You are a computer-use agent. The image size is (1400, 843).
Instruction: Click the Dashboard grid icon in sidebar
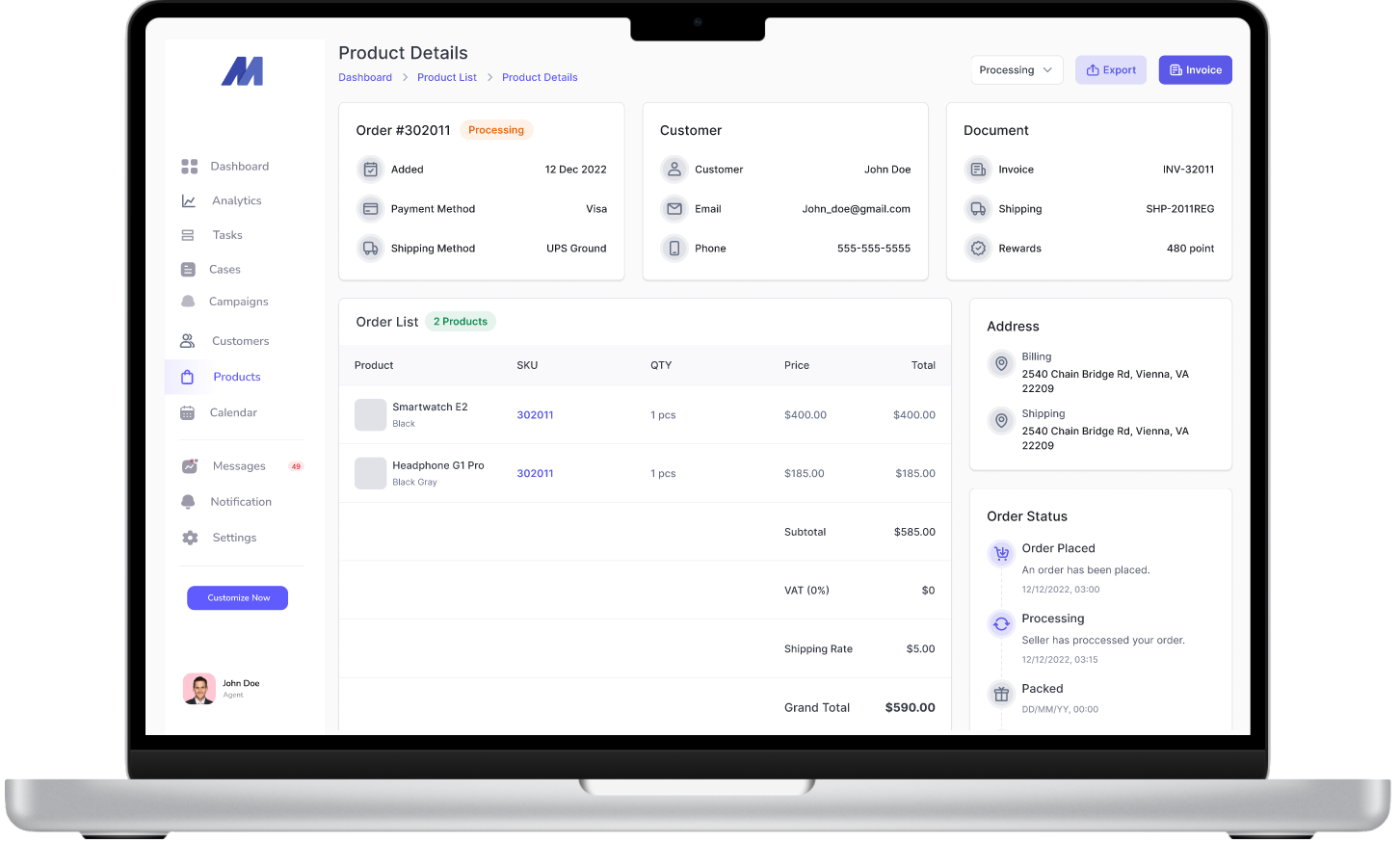coord(189,167)
